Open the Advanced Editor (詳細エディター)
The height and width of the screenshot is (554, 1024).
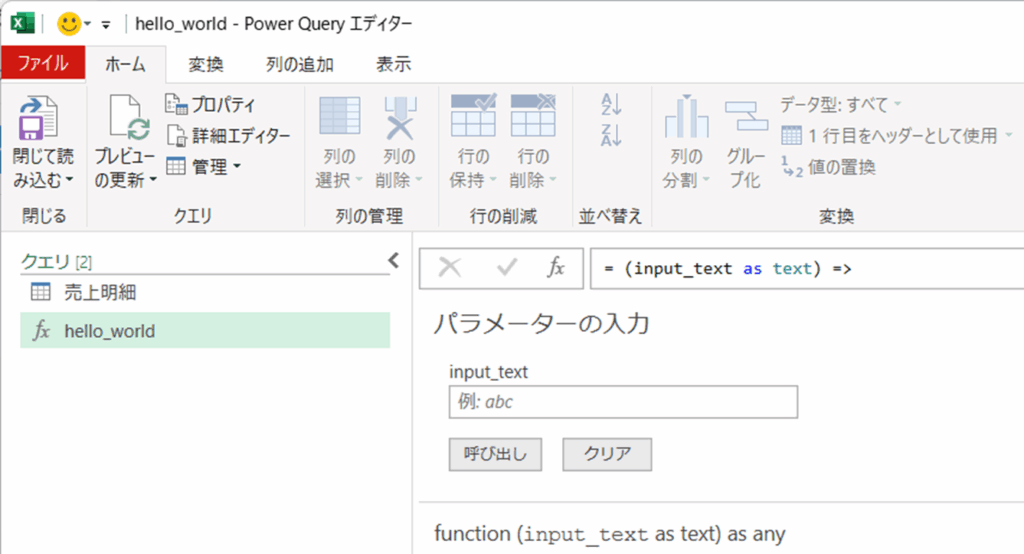[x=229, y=136]
